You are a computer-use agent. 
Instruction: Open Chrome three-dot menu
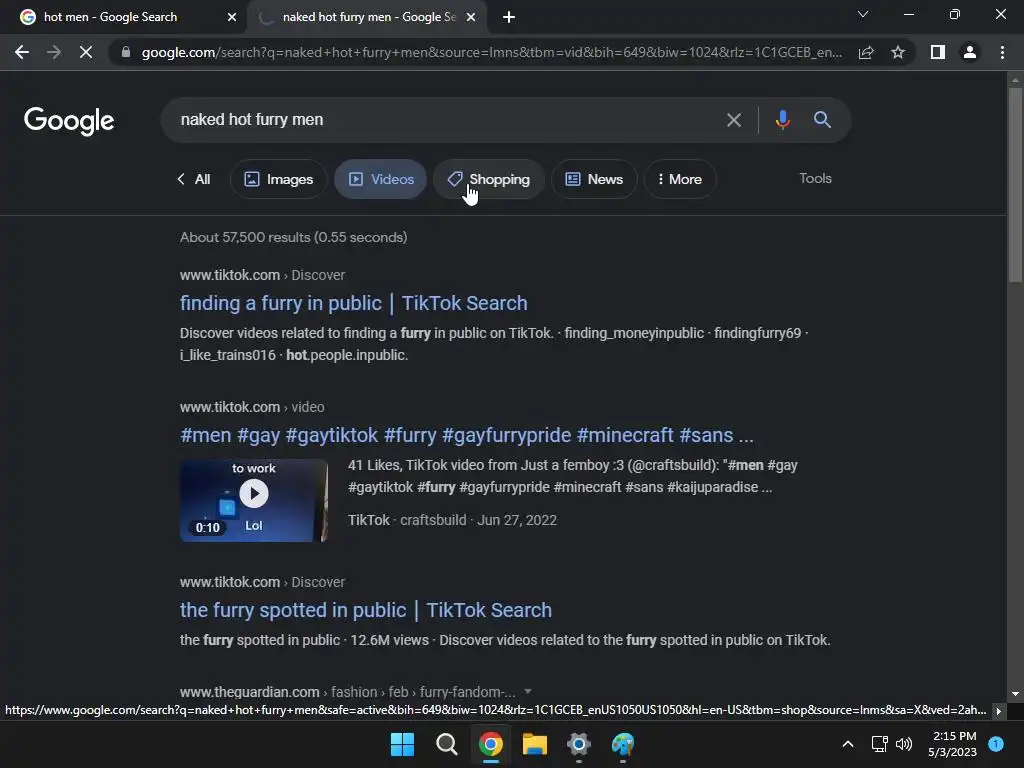point(1002,52)
